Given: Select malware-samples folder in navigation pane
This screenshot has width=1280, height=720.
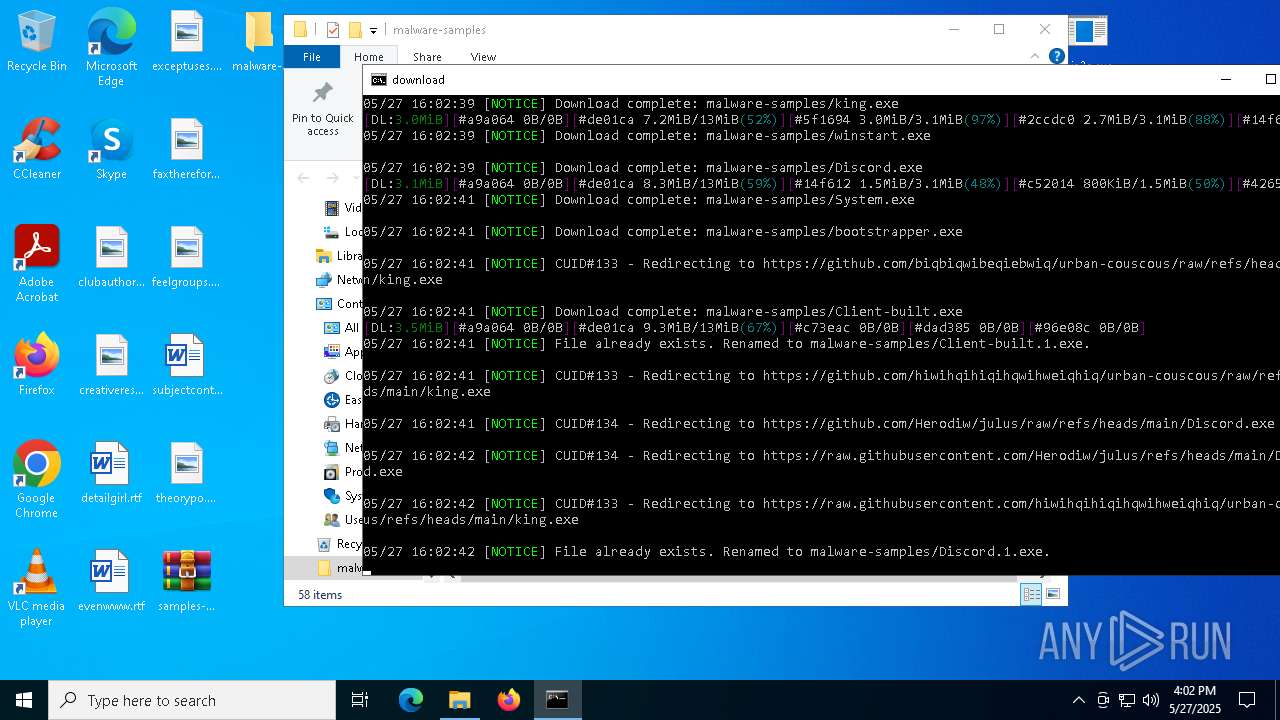Looking at the screenshot, I should [338, 567].
